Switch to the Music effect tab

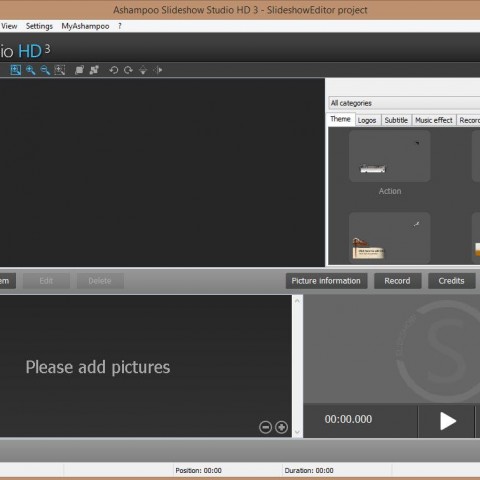[434, 120]
